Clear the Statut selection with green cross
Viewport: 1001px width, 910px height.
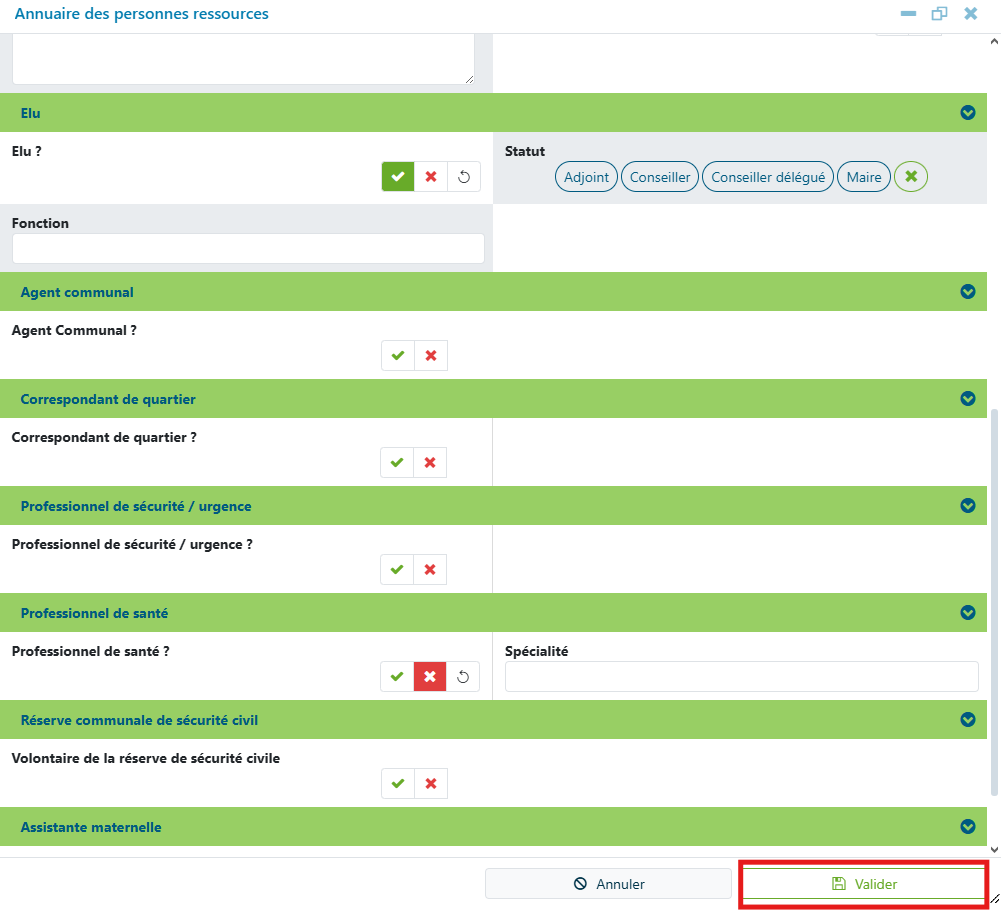(911, 177)
